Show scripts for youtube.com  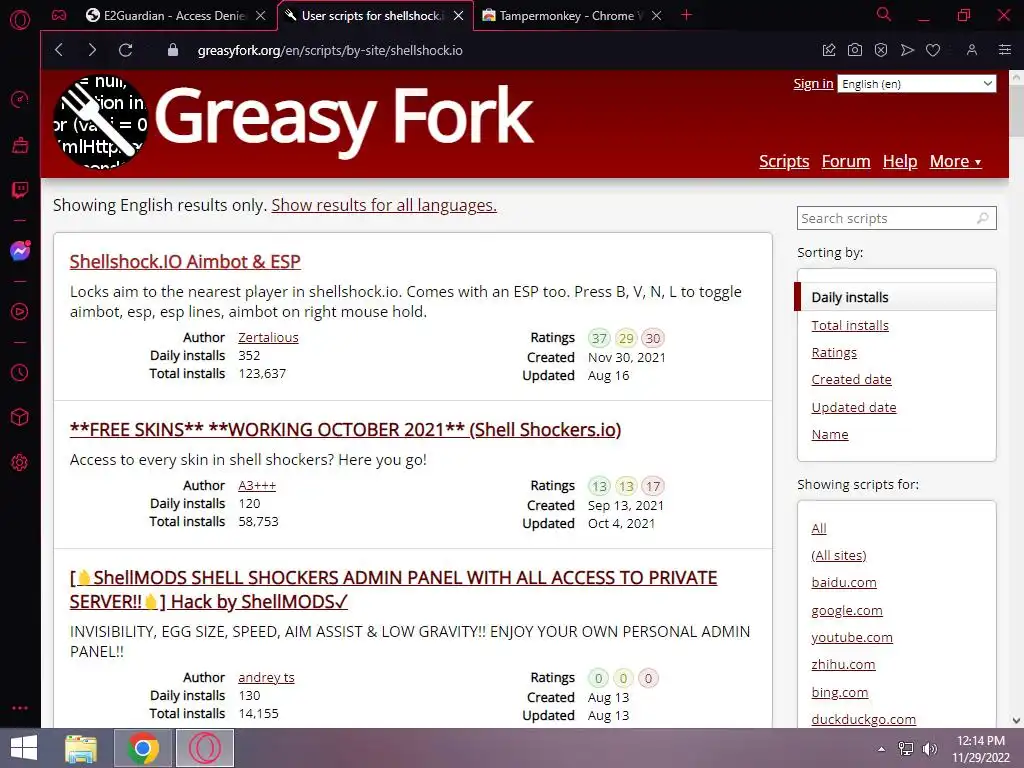tap(852, 637)
